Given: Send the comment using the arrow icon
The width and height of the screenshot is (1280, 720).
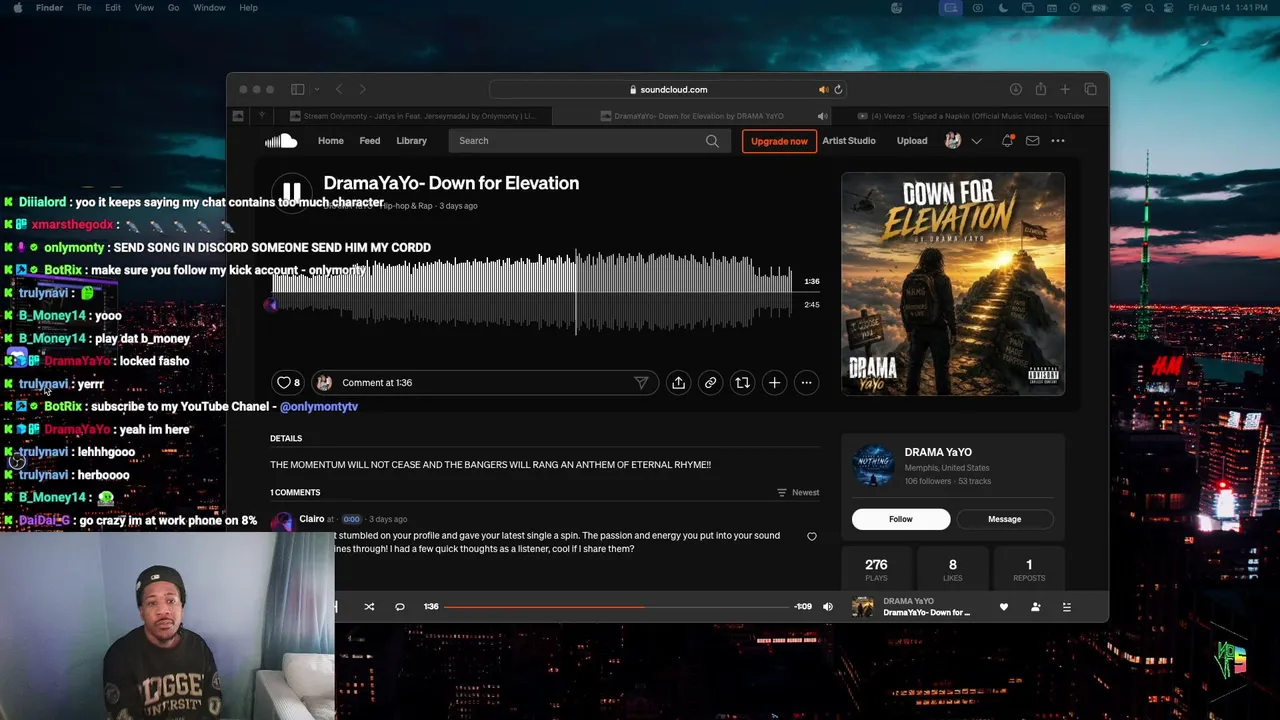Looking at the screenshot, I should 641,382.
